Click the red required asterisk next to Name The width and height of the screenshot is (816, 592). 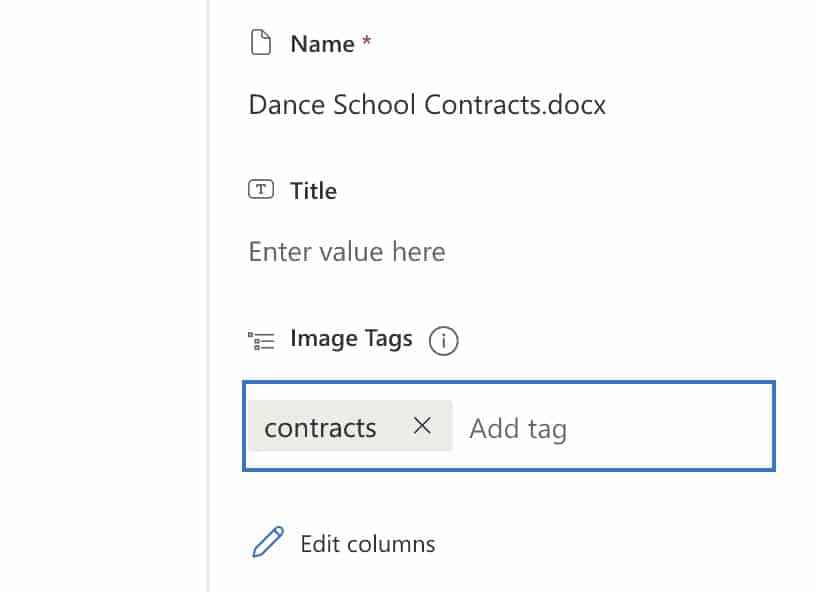(x=366, y=42)
